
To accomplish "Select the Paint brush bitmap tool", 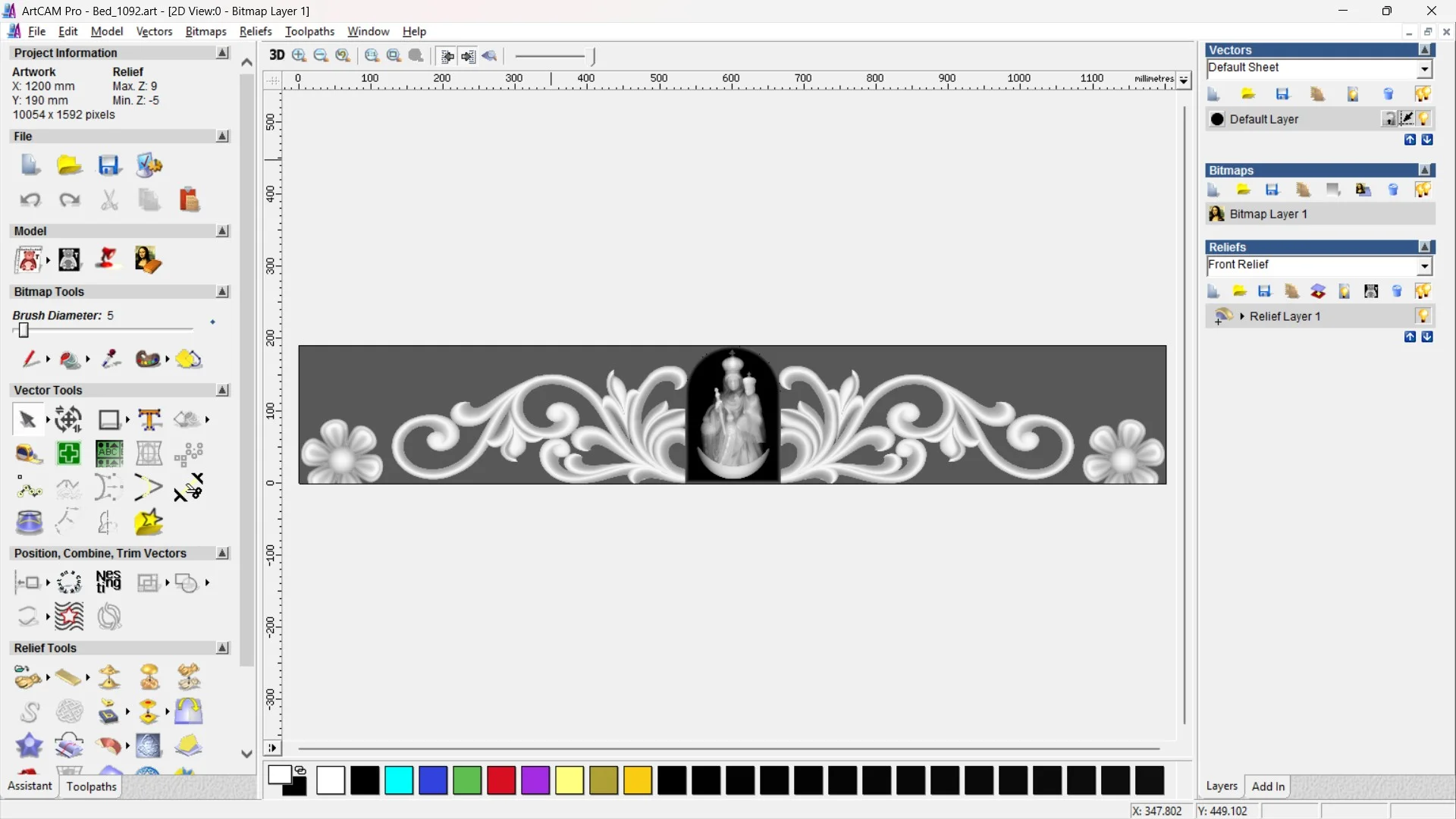I will (30, 359).
